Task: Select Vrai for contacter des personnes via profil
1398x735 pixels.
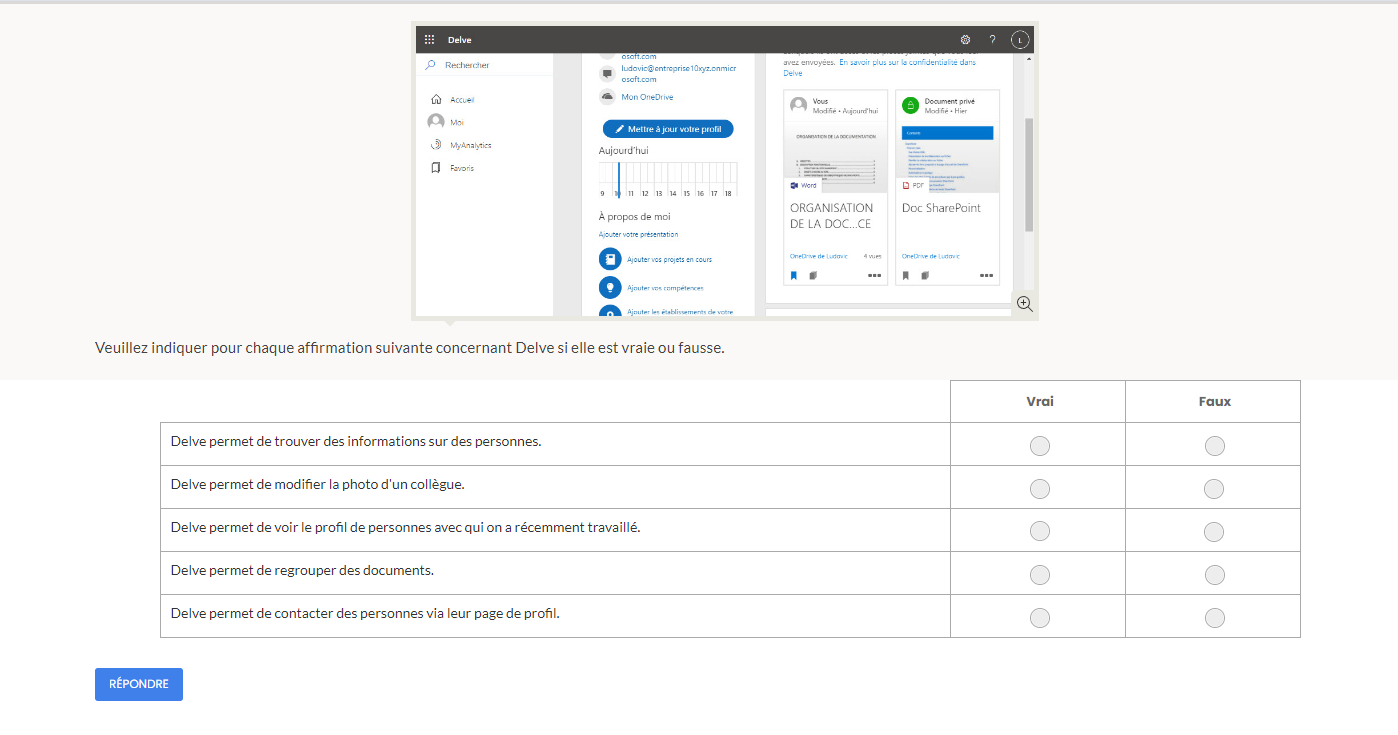Action: pyautogui.click(x=1039, y=618)
